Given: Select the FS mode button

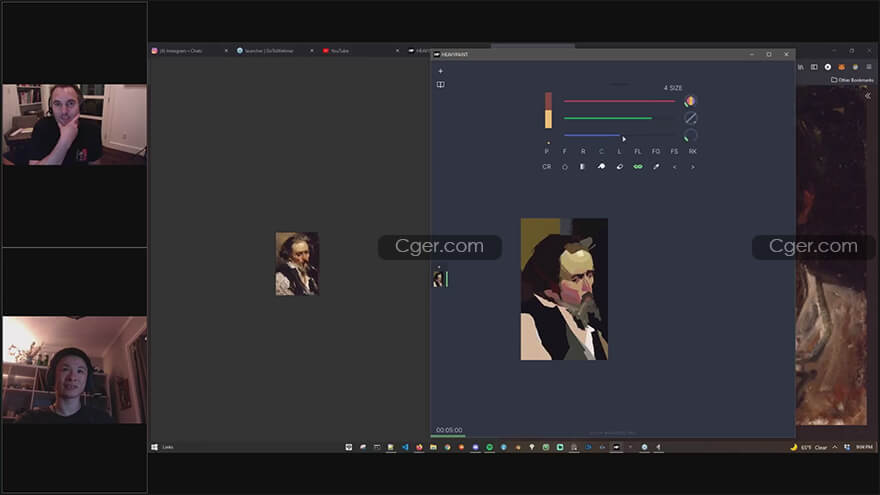Looking at the screenshot, I should click(674, 152).
